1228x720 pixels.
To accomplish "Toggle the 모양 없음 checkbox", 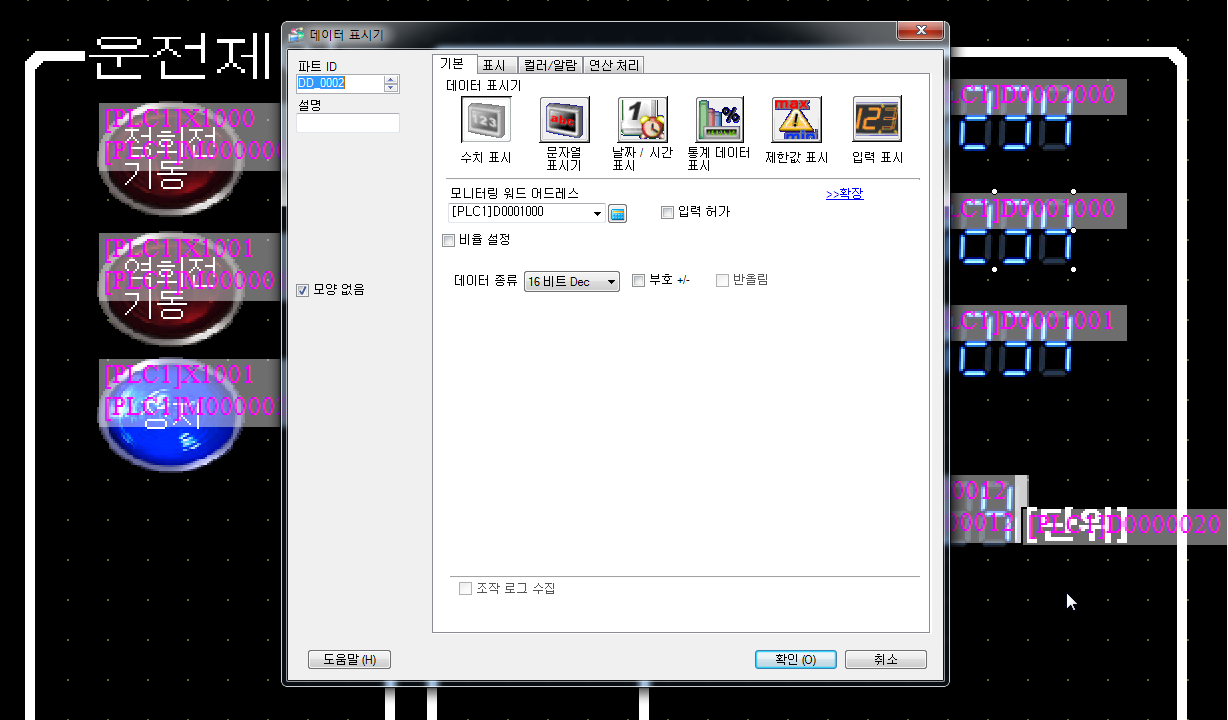I will click(x=304, y=290).
